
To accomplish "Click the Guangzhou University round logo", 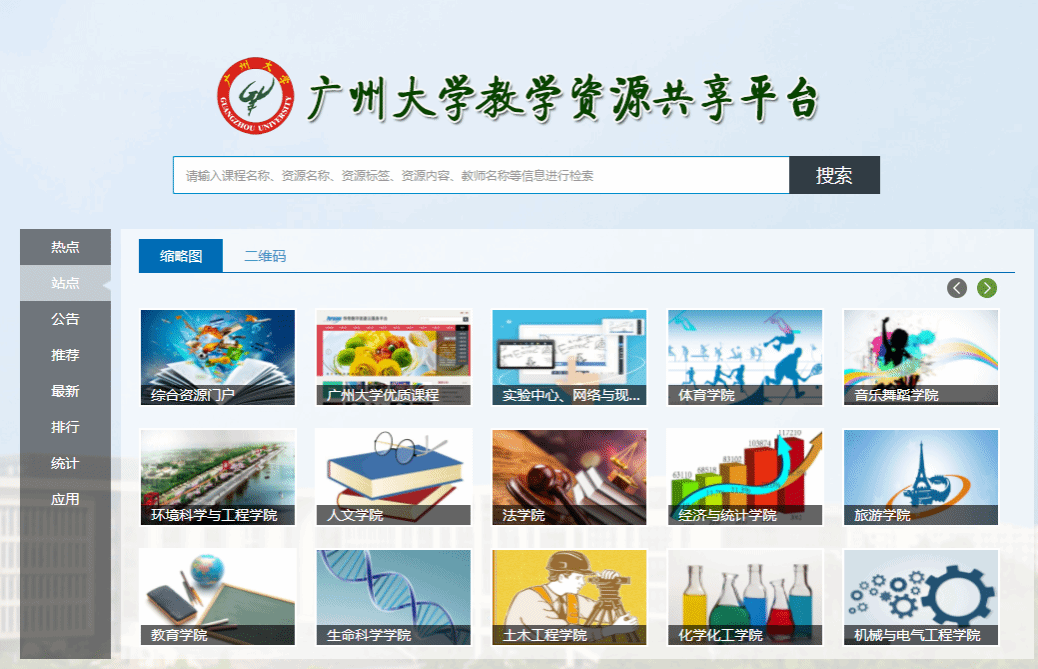I will pos(256,95).
